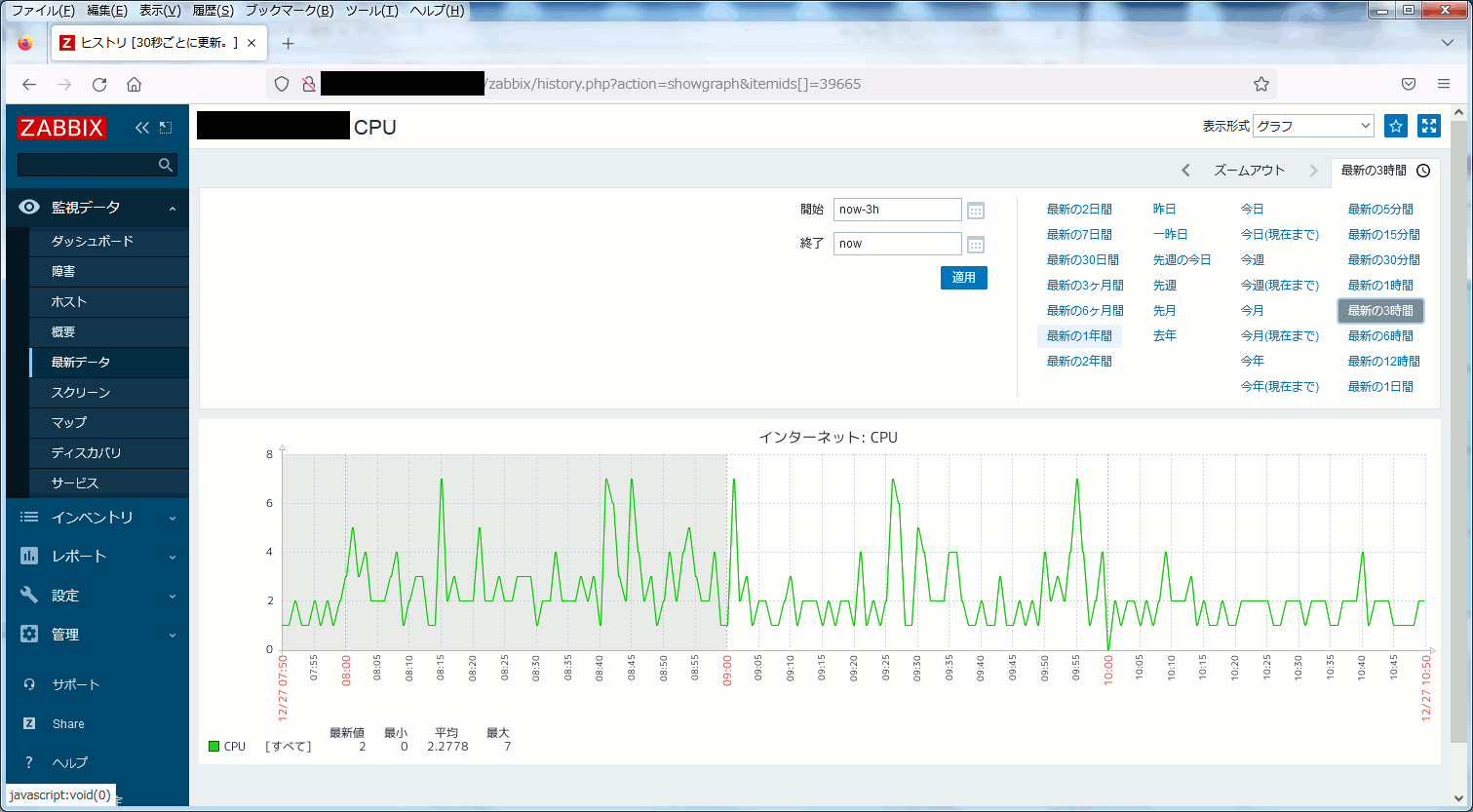Click the sidebar hide toggle icon beside collapse arrows
1473x812 pixels.
pos(166,128)
